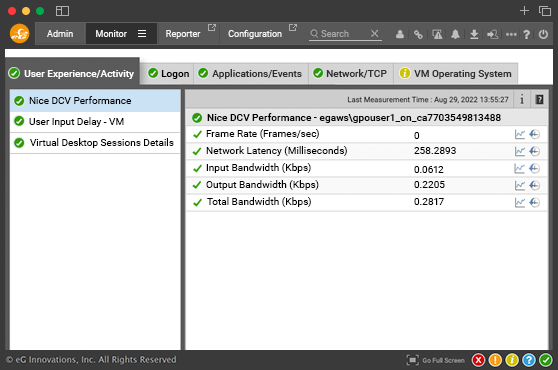Click into the Search field
The image size is (558, 370).
pos(343,34)
